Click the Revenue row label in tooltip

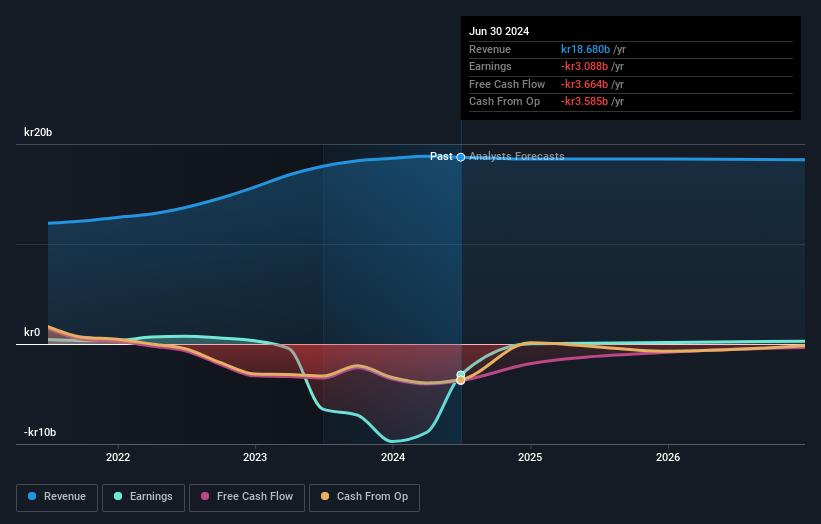point(490,49)
